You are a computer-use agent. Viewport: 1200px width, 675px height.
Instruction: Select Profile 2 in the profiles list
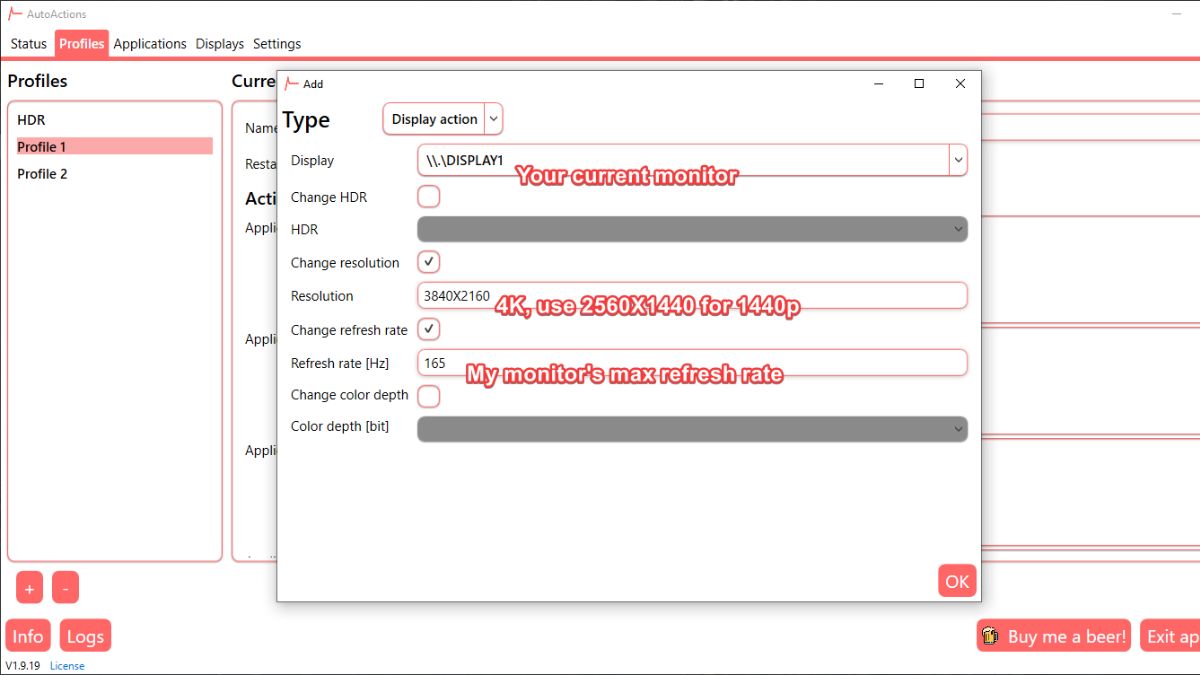click(x=43, y=173)
